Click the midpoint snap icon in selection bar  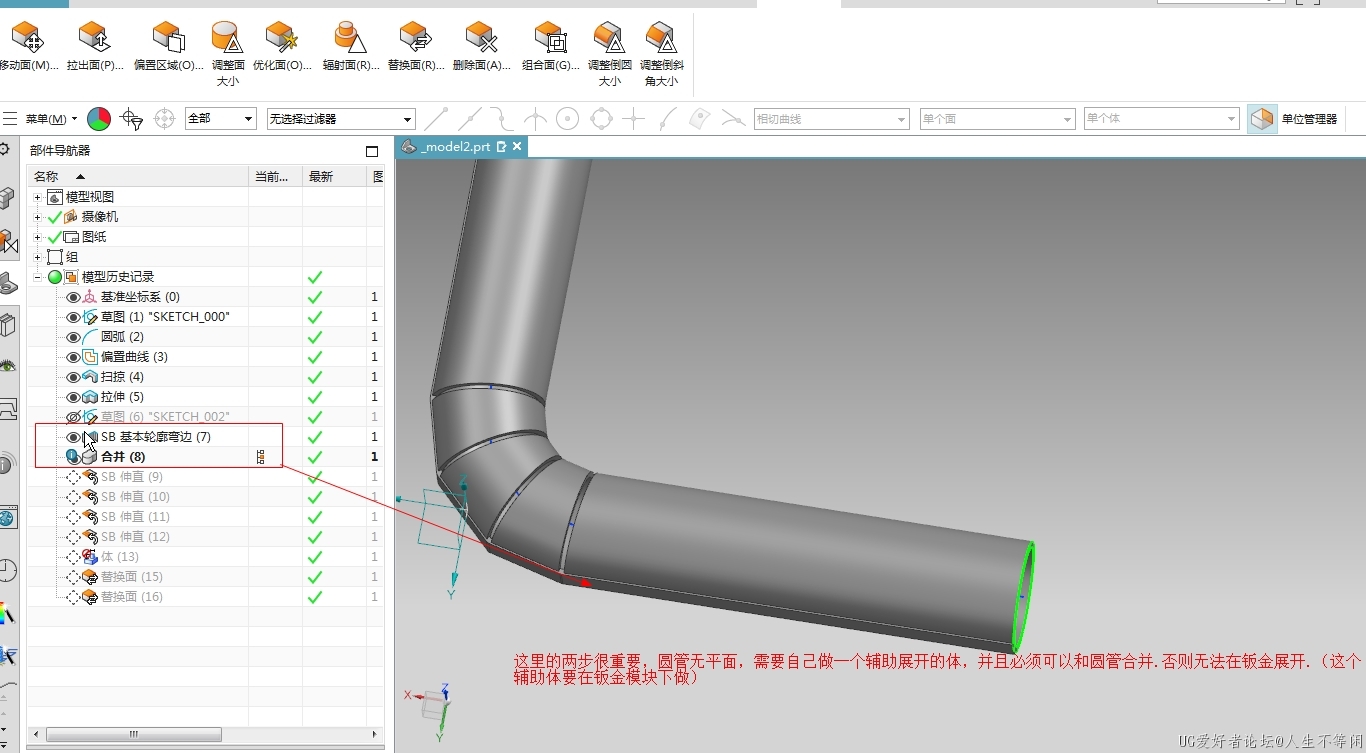(470, 119)
